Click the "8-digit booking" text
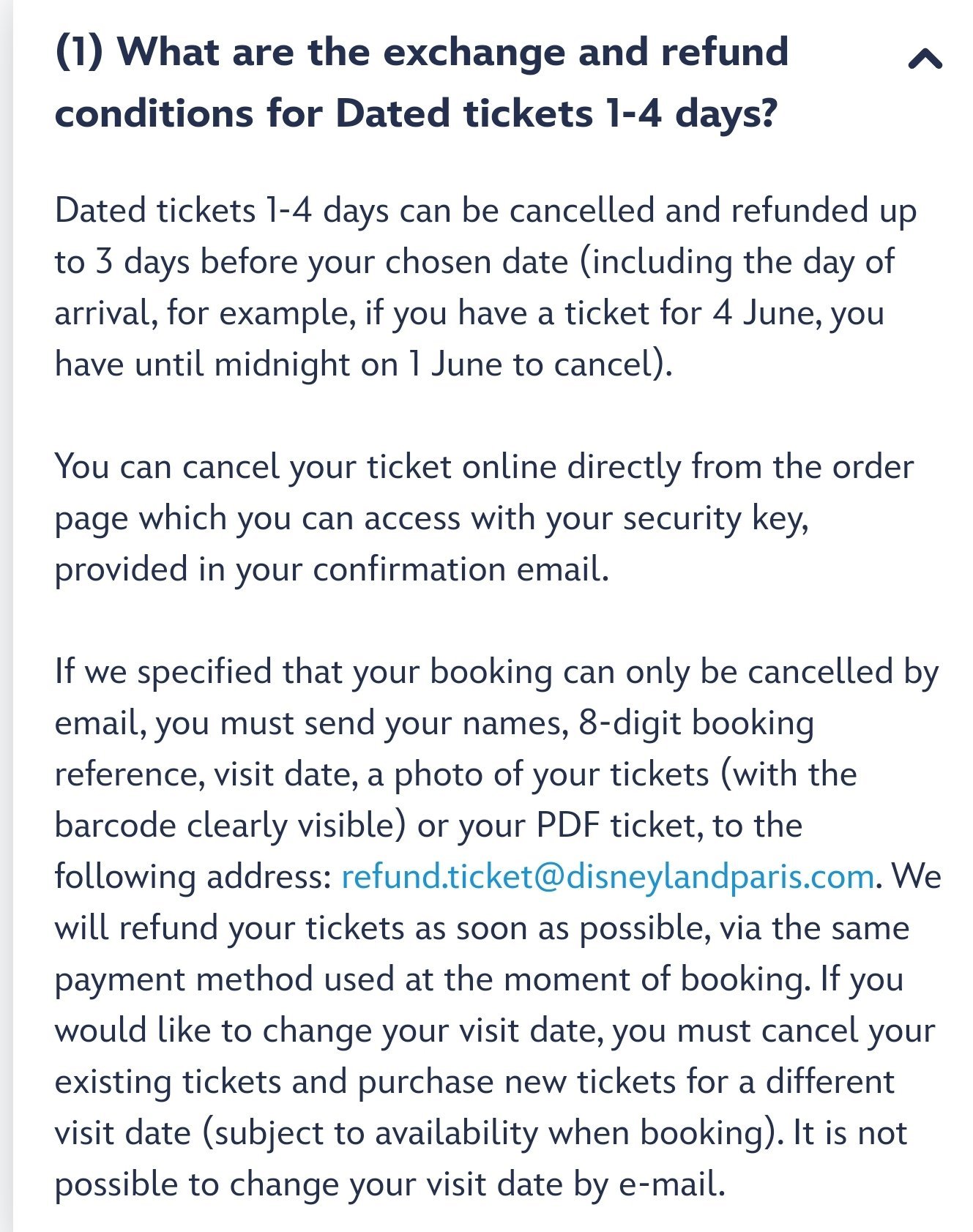This screenshot has height=1232, width=973. [x=696, y=723]
